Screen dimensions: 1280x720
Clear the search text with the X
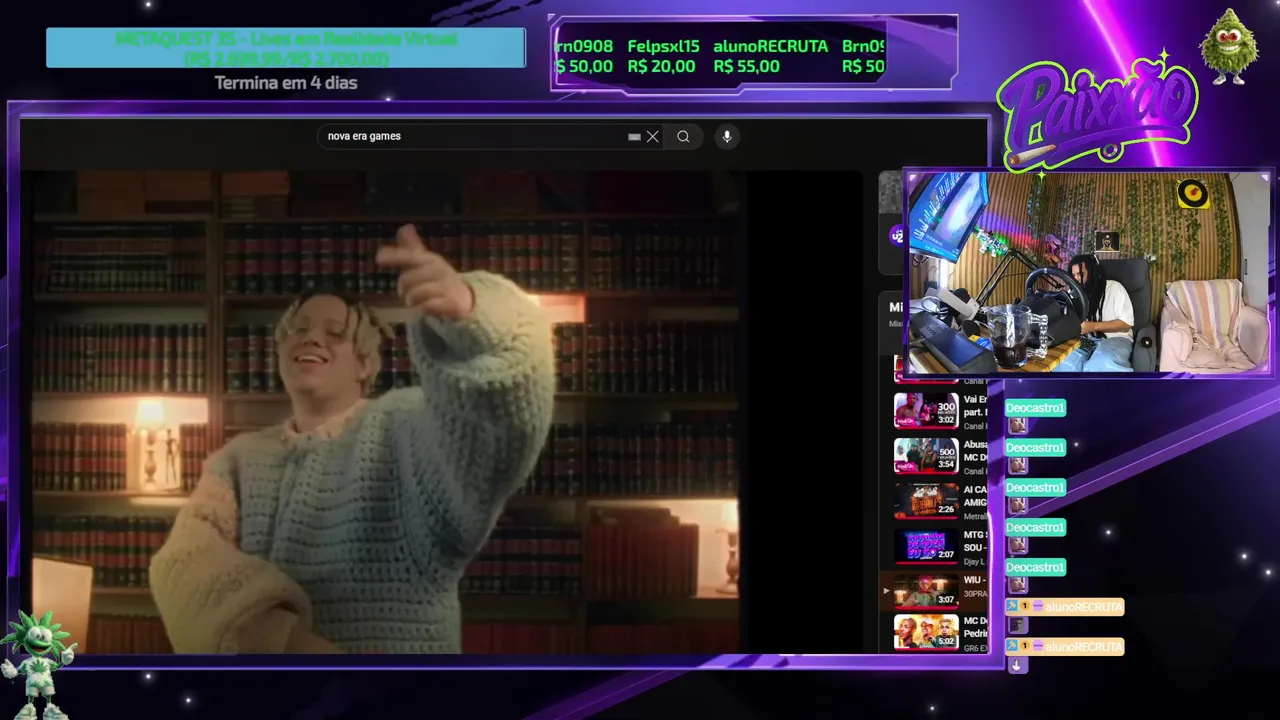(653, 137)
